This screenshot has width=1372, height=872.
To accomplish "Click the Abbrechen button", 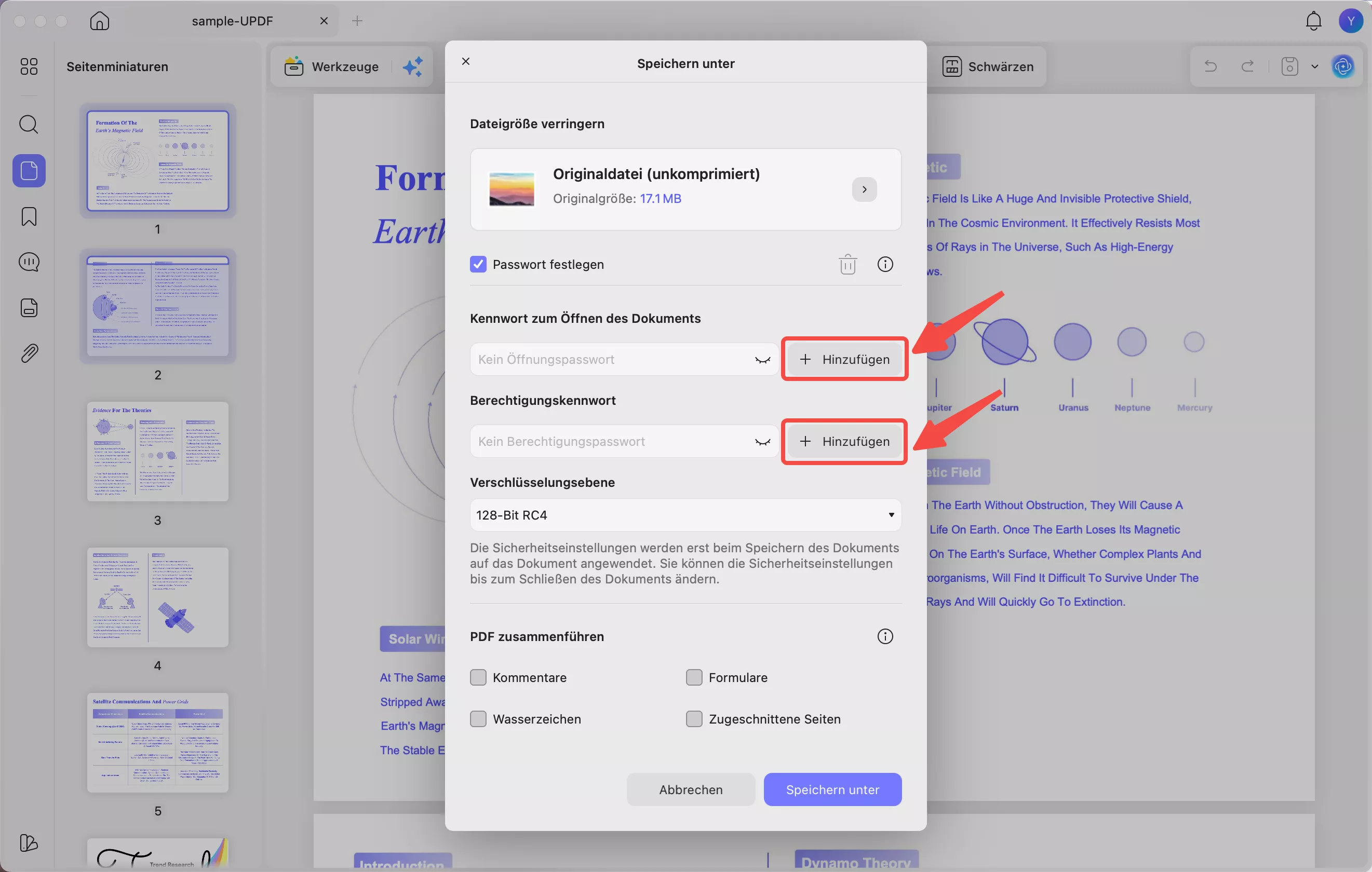I will click(691, 789).
